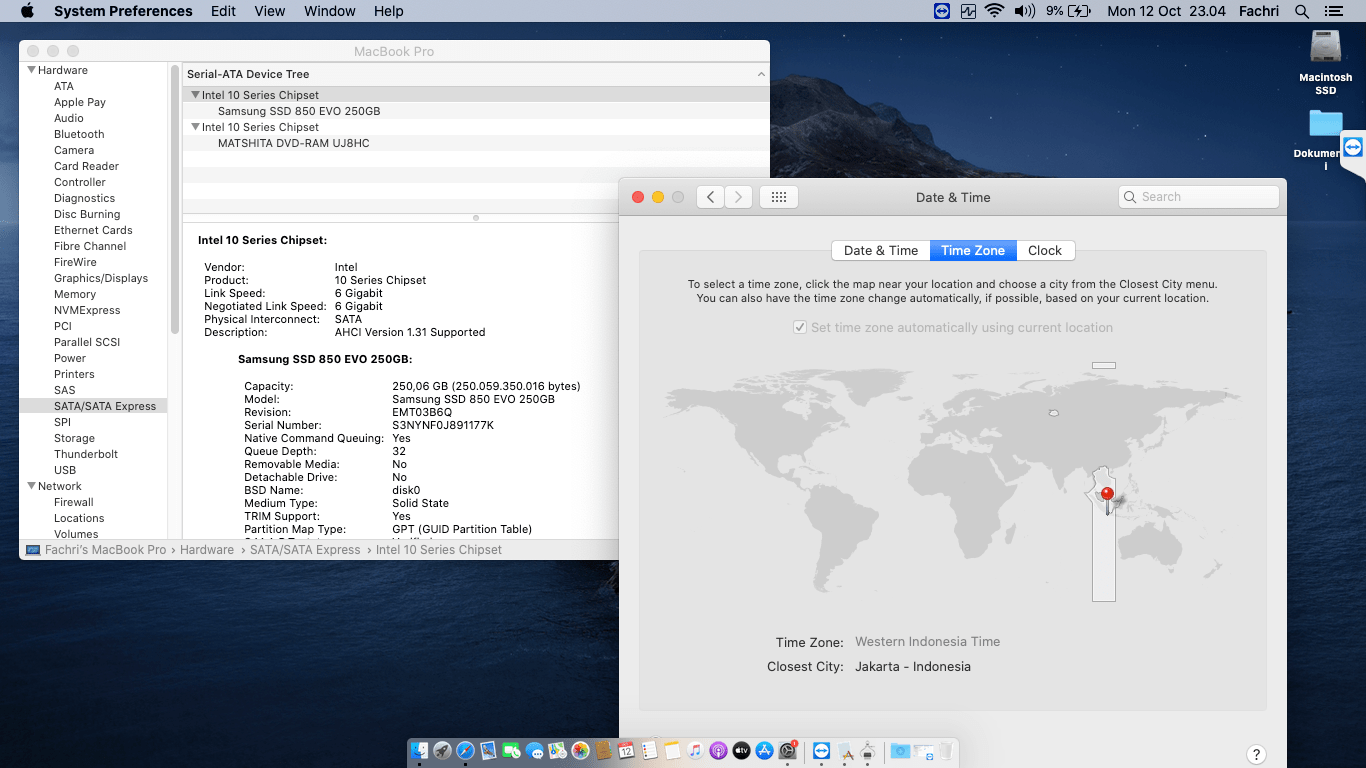This screenshot has width=1366, height=768.
Task: Show all preferences with grid button
Action: pos(779,197)
